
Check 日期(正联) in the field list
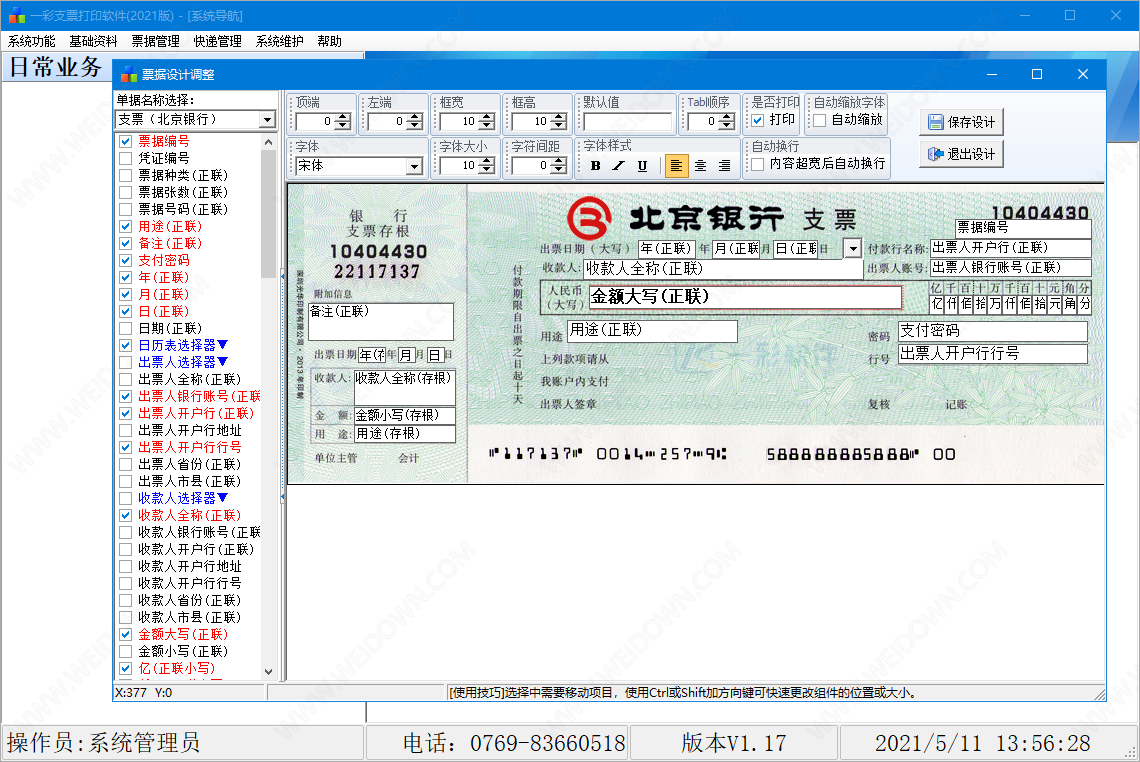126,329
